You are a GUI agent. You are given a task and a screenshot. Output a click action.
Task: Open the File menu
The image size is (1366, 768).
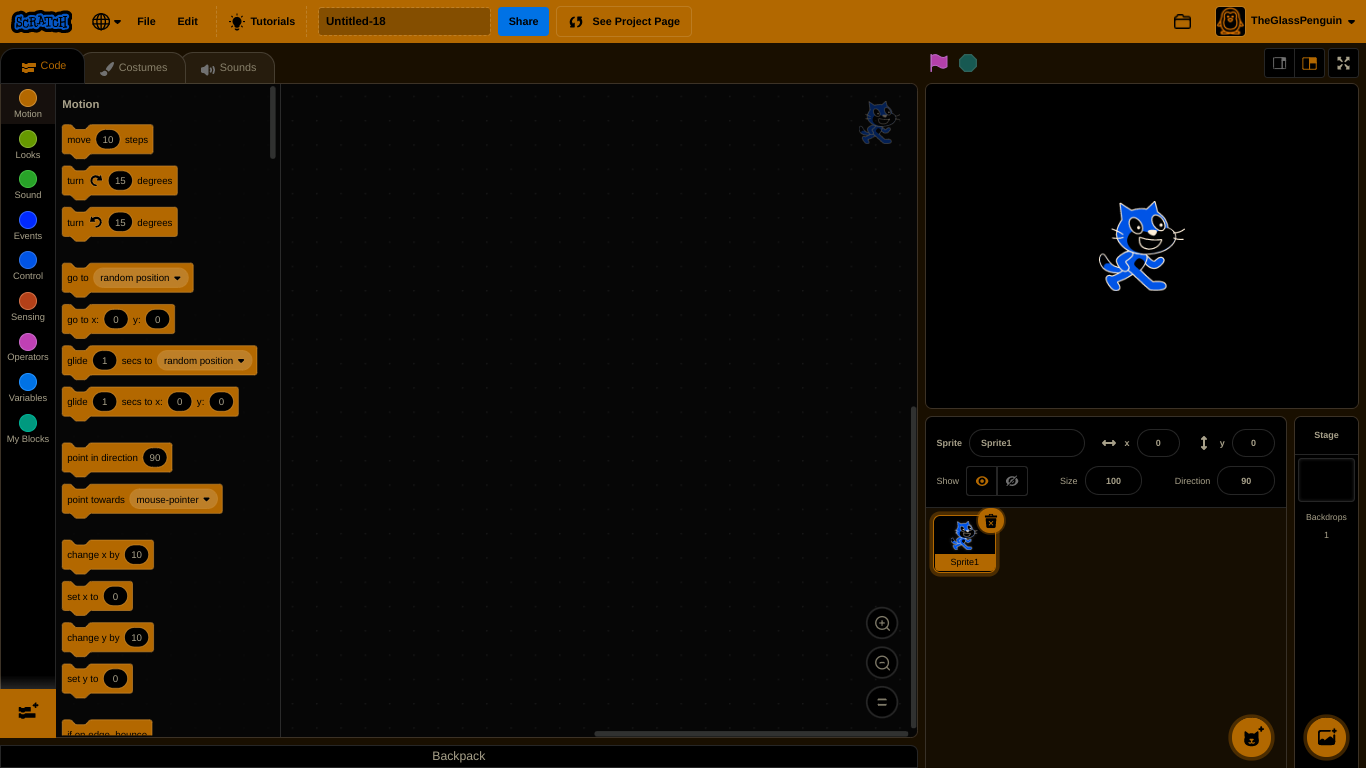point(146,21)
